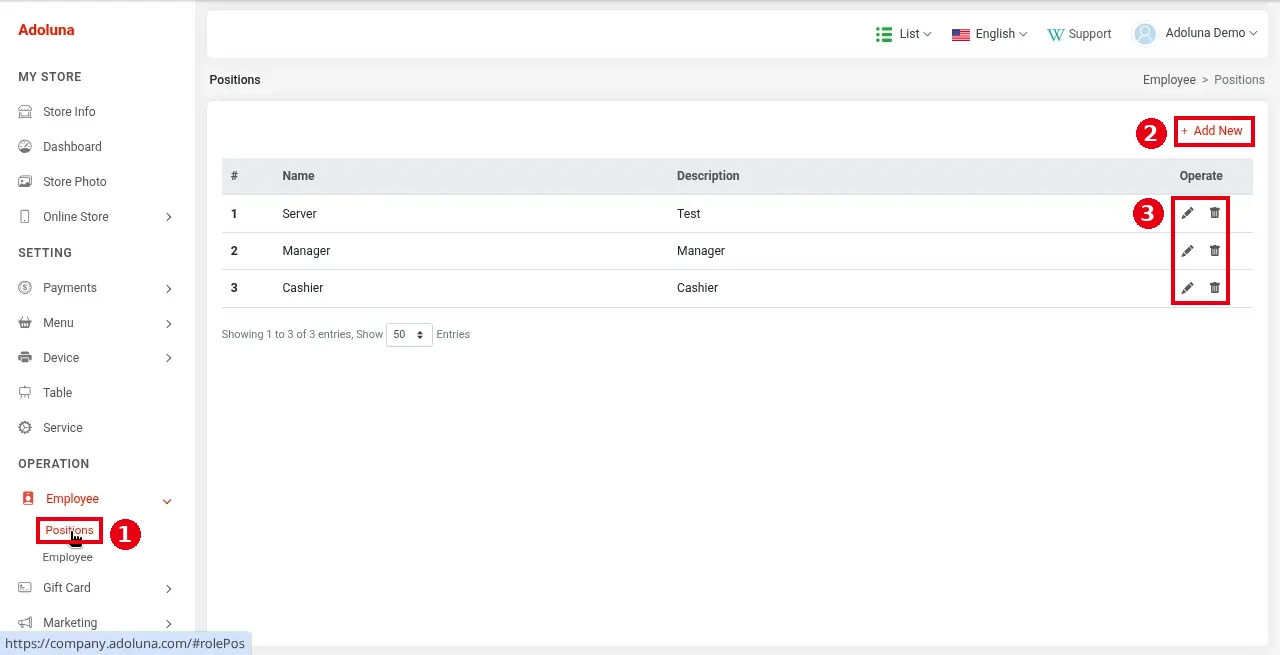Click the Store Photo image icon
Screen dimensions: 1280x655
click(x=25, y=182)
